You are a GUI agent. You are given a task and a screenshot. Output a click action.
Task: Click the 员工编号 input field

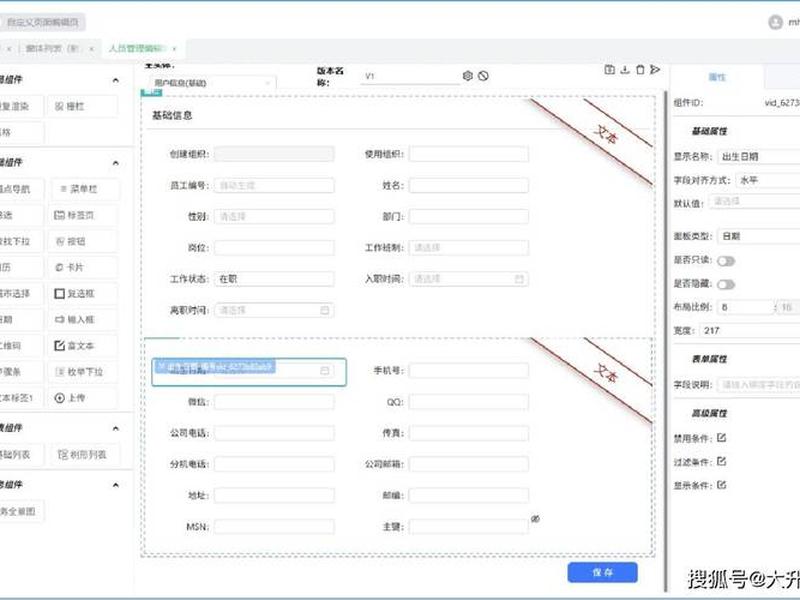point(274,185)
